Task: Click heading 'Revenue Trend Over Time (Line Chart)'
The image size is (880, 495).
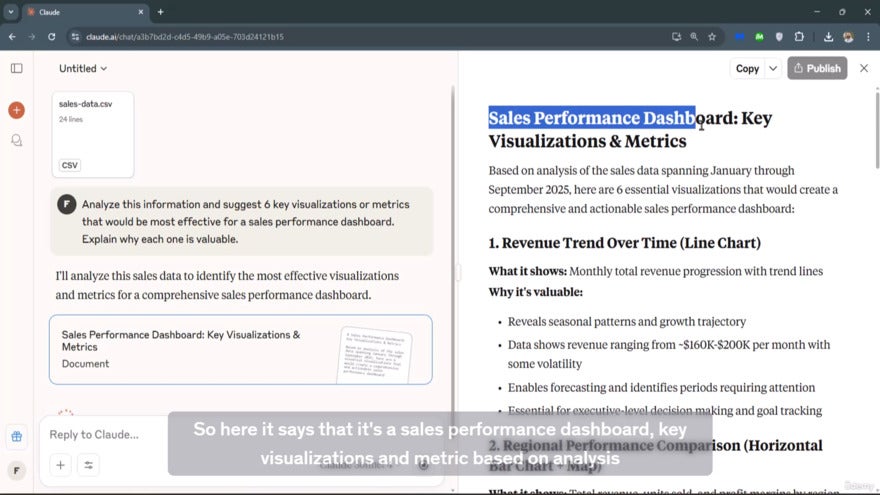Action: click(x=631, y=243)
